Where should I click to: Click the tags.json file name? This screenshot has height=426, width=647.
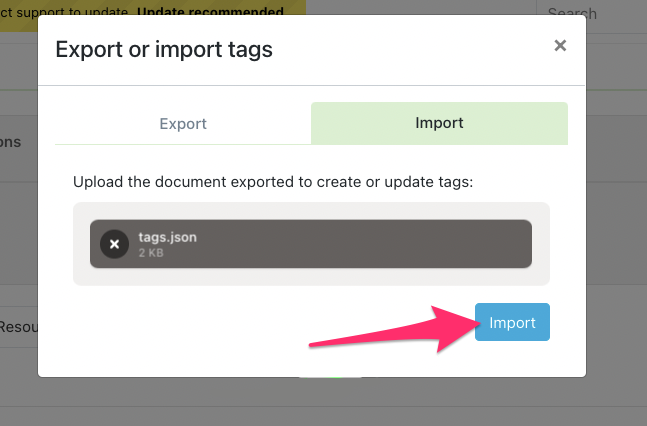tap(168, 237)
